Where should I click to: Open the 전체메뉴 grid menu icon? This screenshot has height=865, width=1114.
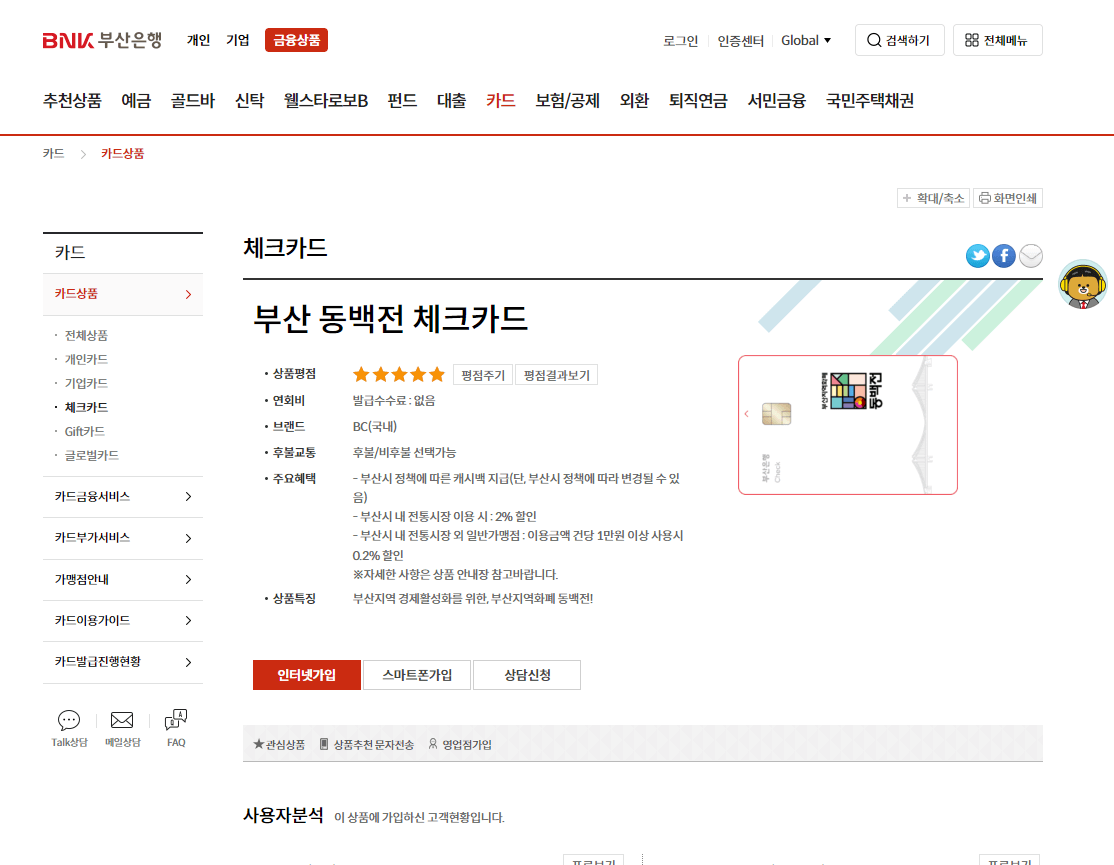(997, 40)
